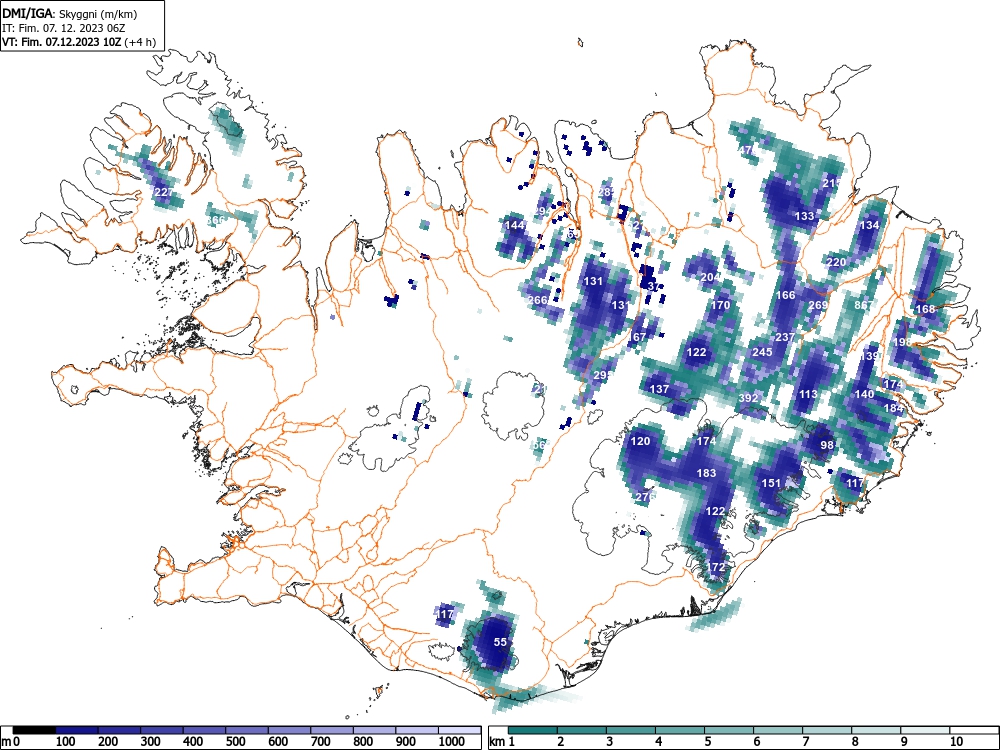Screen dimensions: 1000x750
Task: Click the '10' label on the km legend
Action: (956, 742)
